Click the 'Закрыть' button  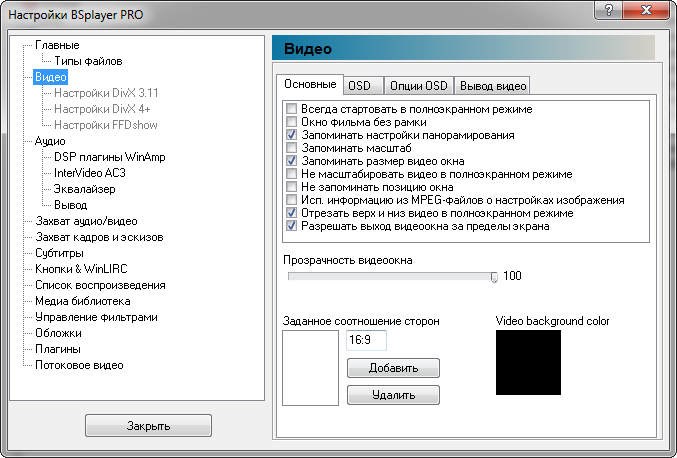pyautogui.click(x=148, y=426)
